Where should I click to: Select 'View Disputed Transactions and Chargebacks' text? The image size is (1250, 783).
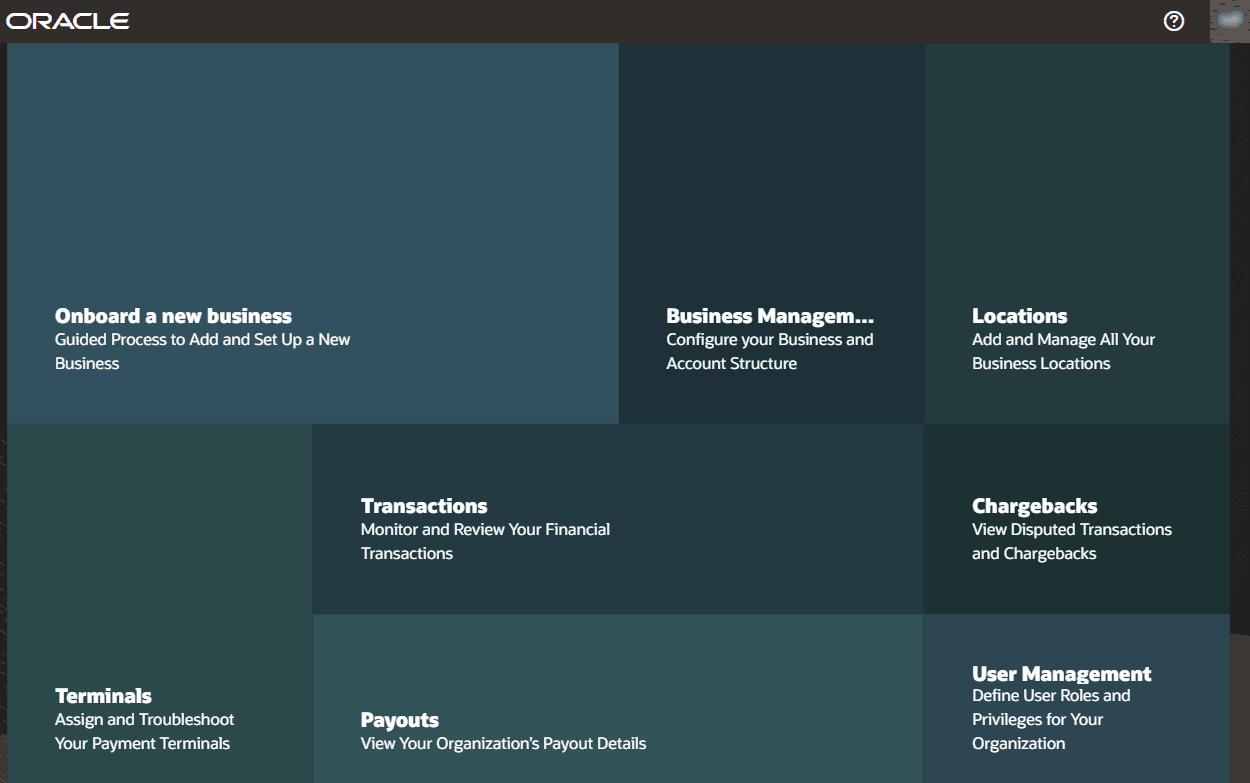pyautogui.click(x=1071, y=541)
